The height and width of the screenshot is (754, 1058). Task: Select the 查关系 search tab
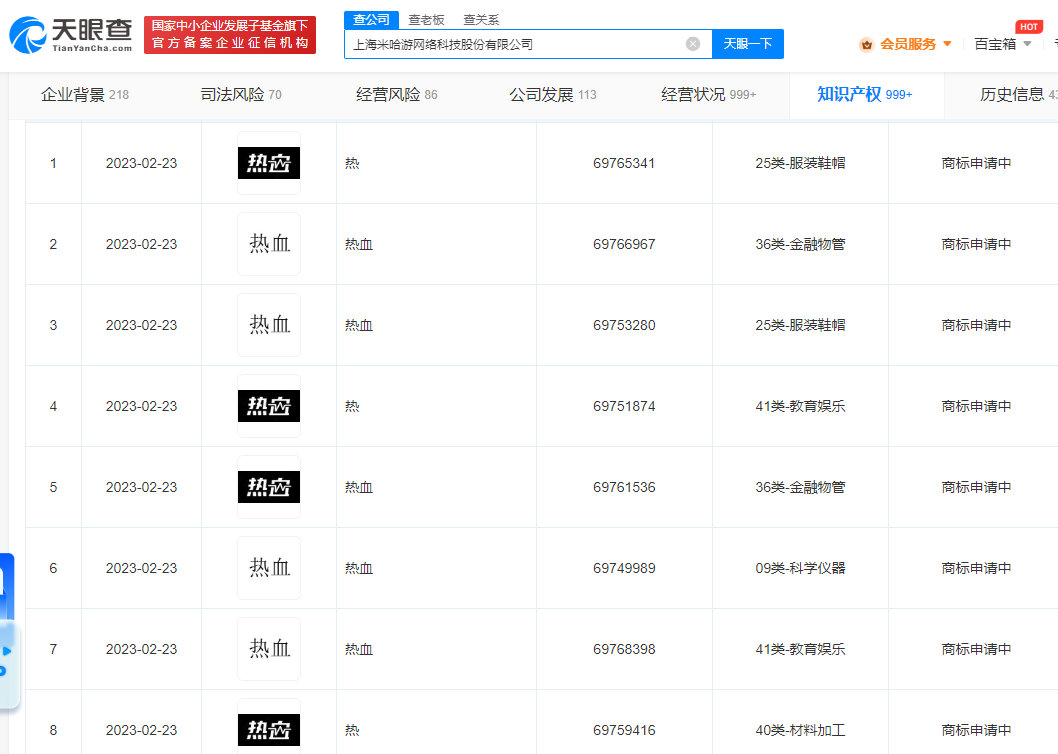click(x=481, y=20)
